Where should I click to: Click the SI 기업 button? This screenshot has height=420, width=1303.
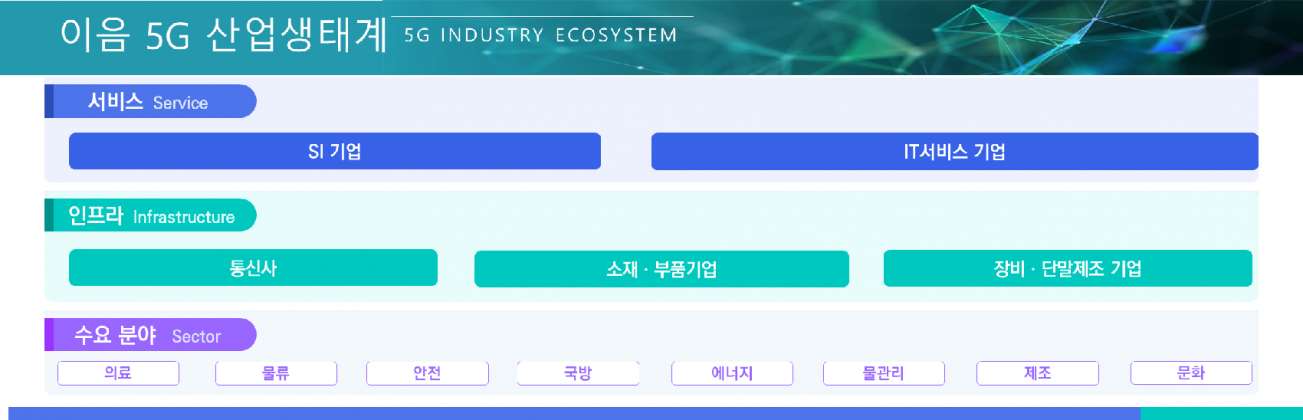(334, 152)
